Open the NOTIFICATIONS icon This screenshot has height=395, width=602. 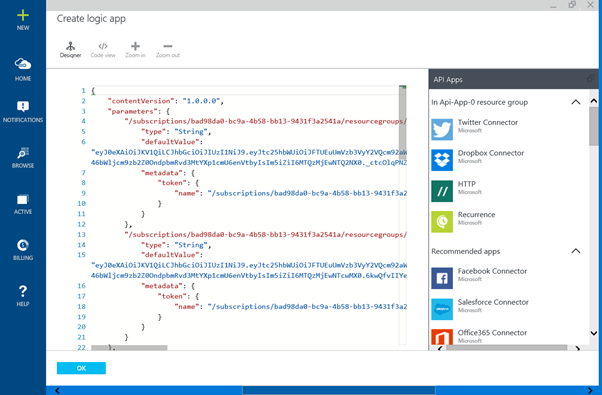click(23, 106)
